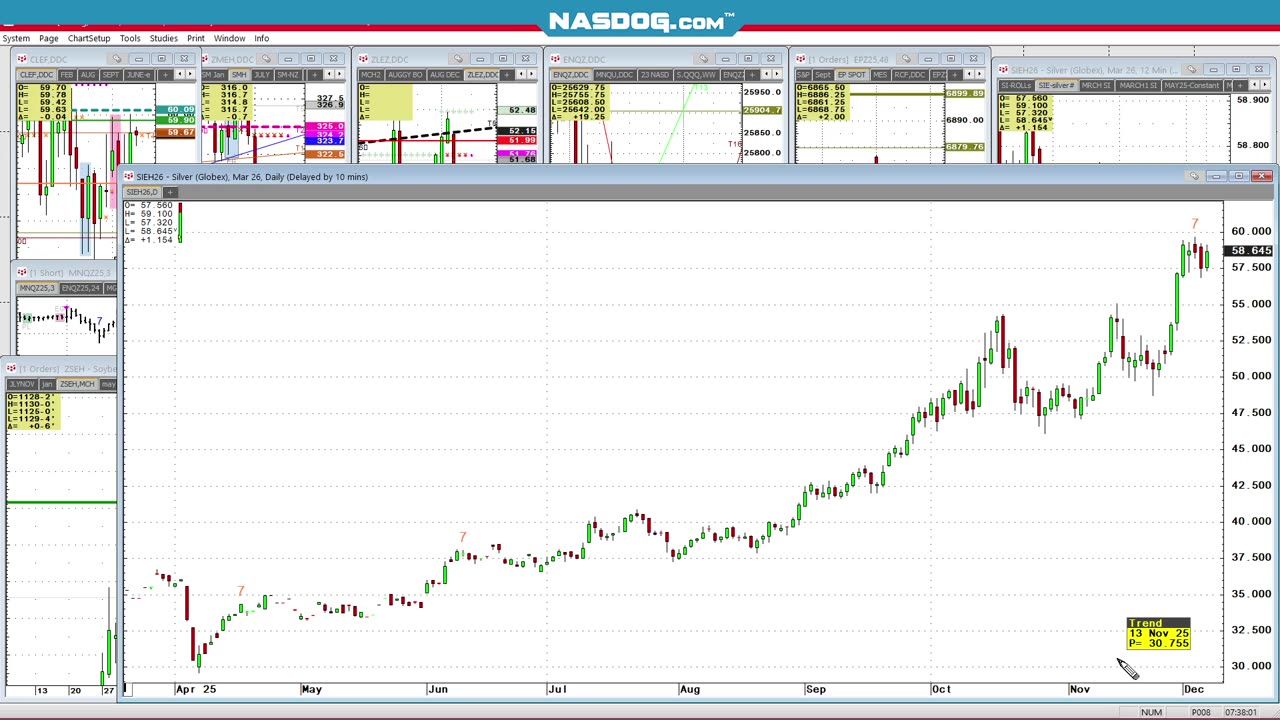The height and width of the screenshot is (720, 1280).
Task: Select Sept tab in EPZ25 window
Action: click(x=823, y=75)
